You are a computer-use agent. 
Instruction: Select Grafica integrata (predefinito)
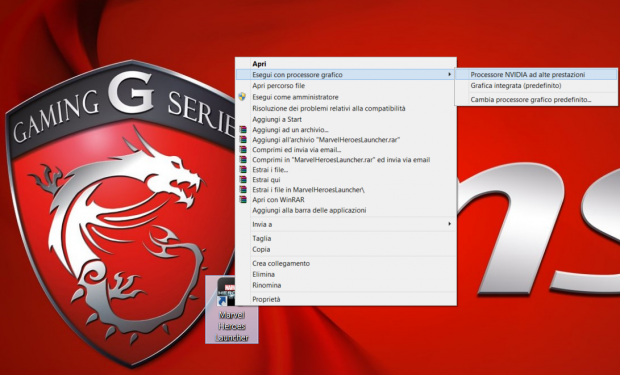pos(537,85)
